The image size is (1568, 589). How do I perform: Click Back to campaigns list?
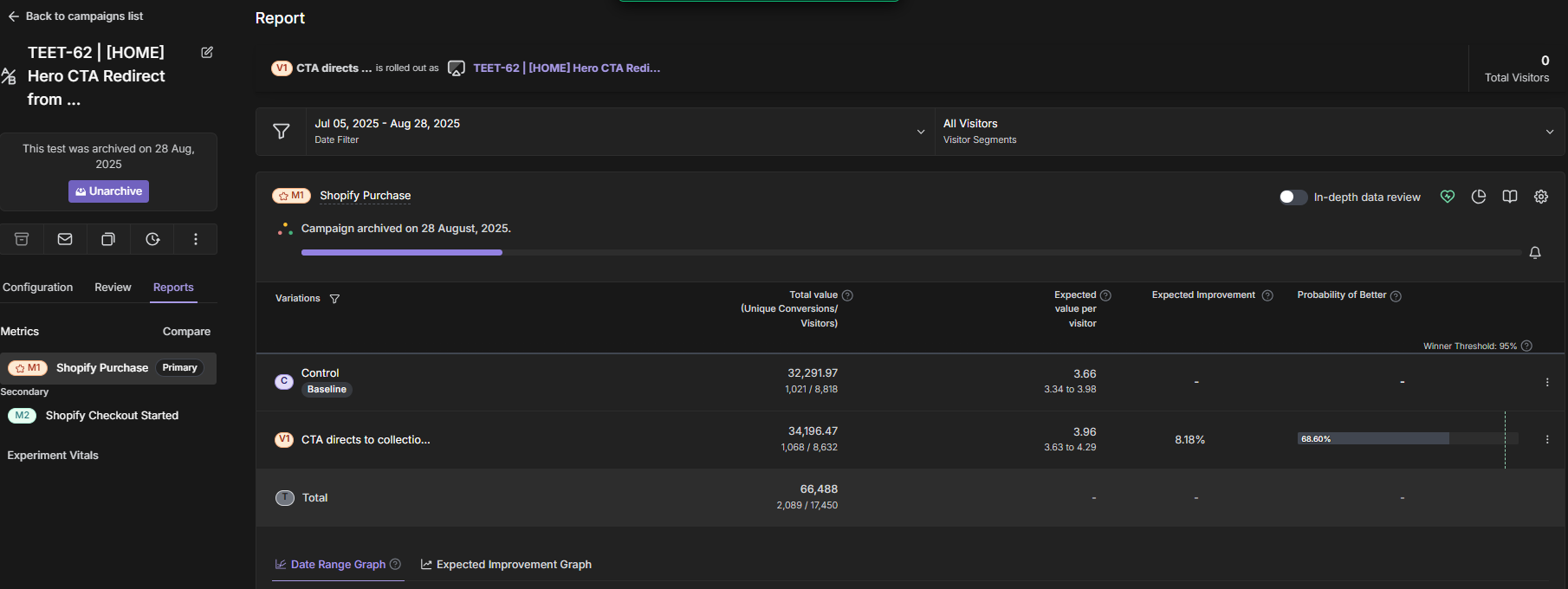(x=84, y=16)
